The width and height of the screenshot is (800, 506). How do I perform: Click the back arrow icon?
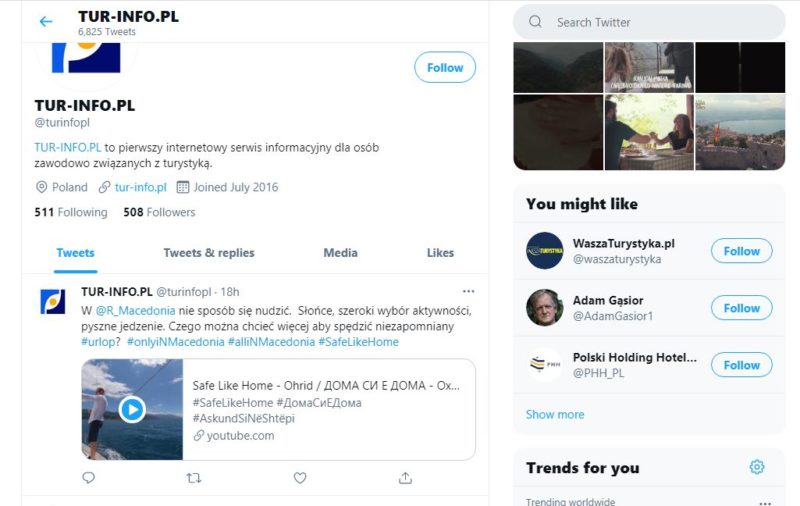click(x=46, y=21)
